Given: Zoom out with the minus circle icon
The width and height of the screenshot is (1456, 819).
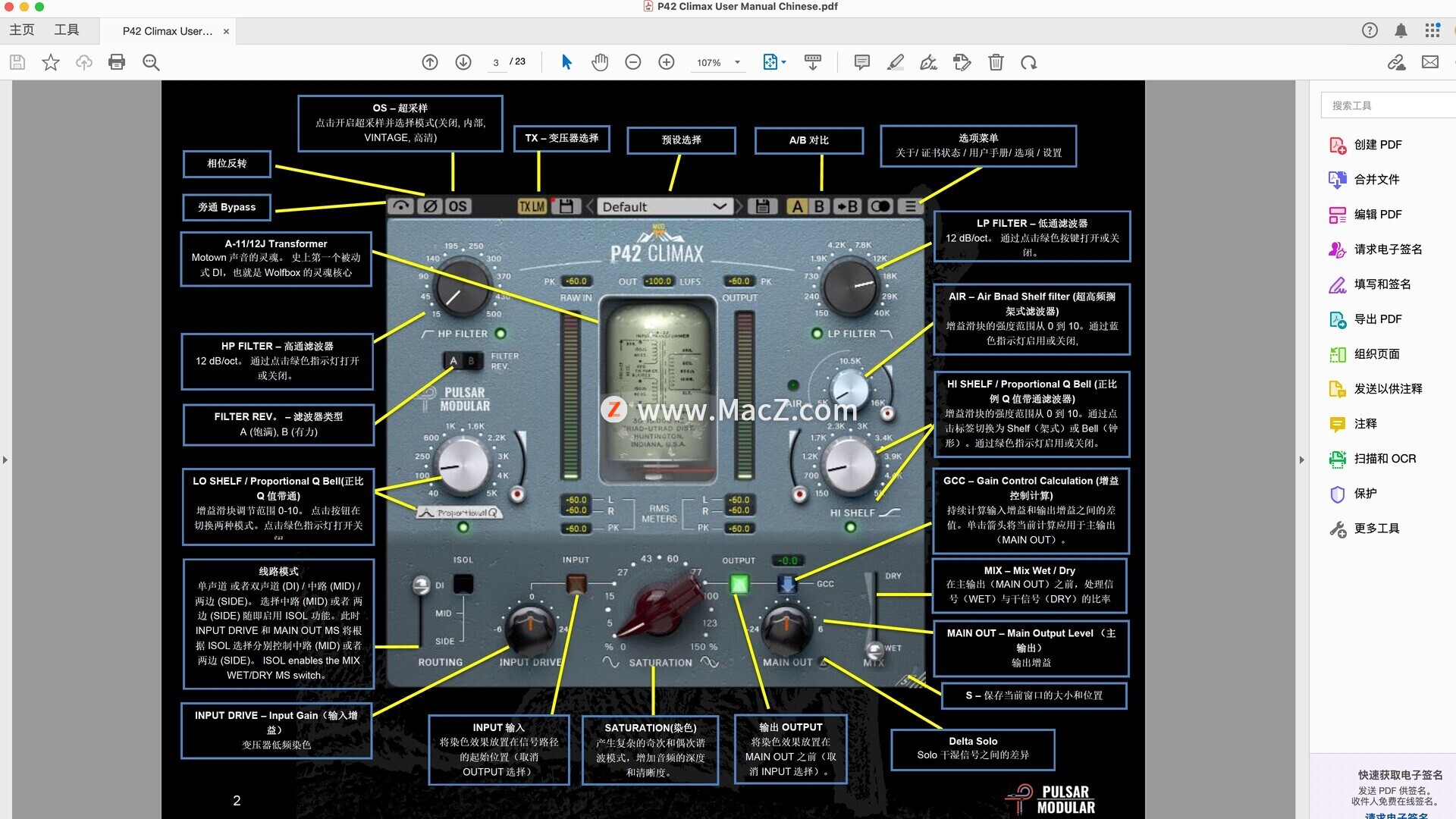Looking at the screenshot, I should [x=633, y=62].
